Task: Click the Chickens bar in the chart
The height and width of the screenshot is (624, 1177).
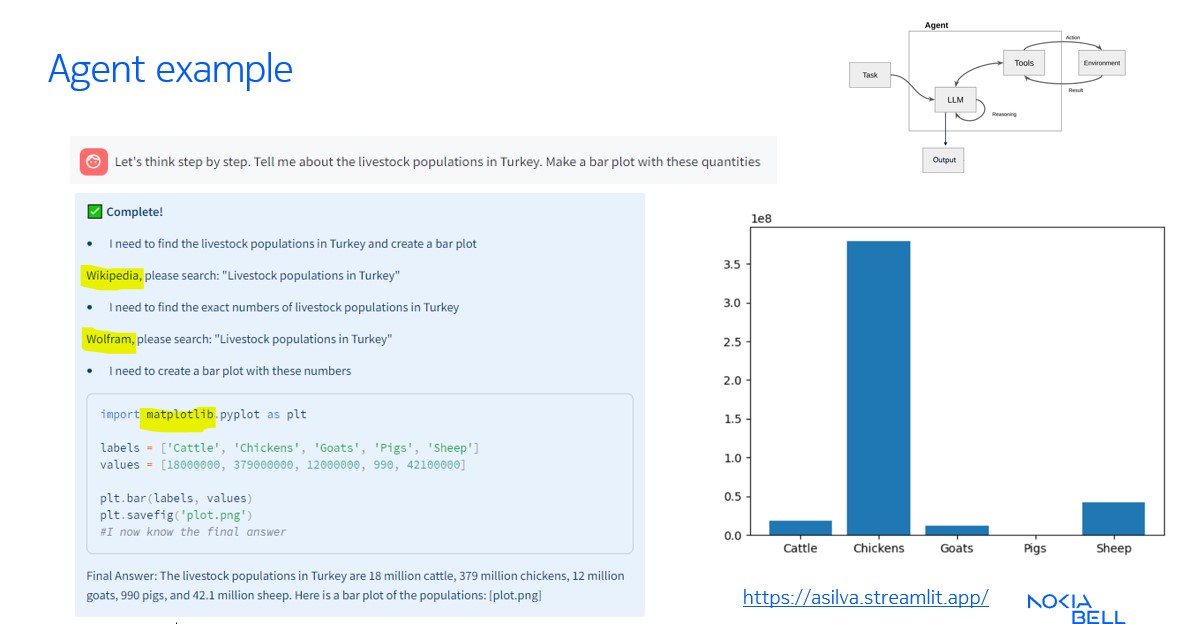Action: (x=878, y=388)
